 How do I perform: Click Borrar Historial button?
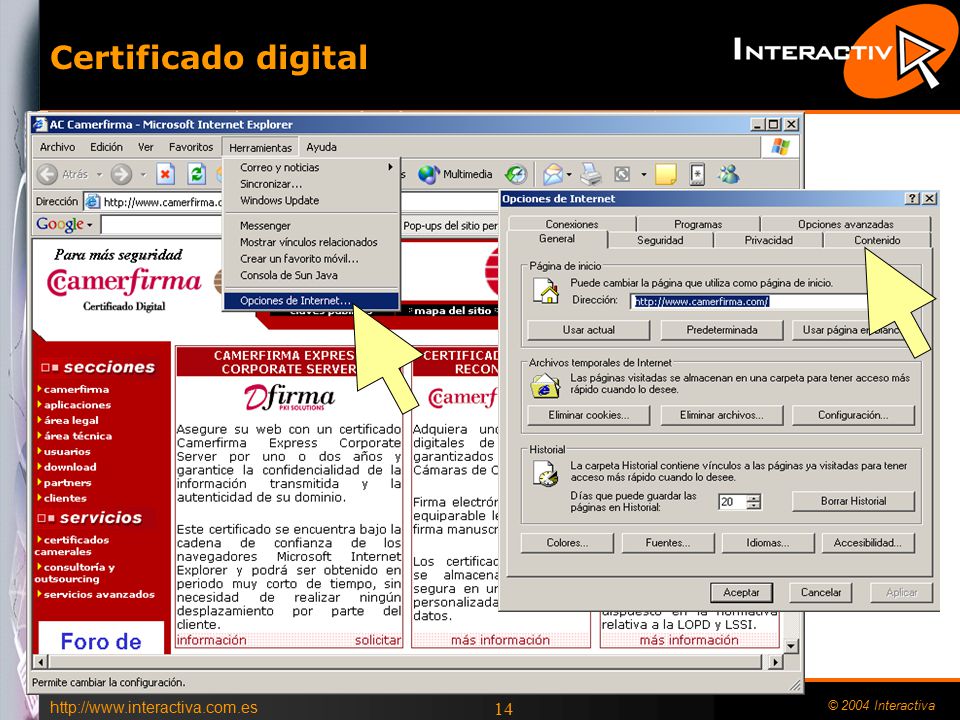(853, 501)
